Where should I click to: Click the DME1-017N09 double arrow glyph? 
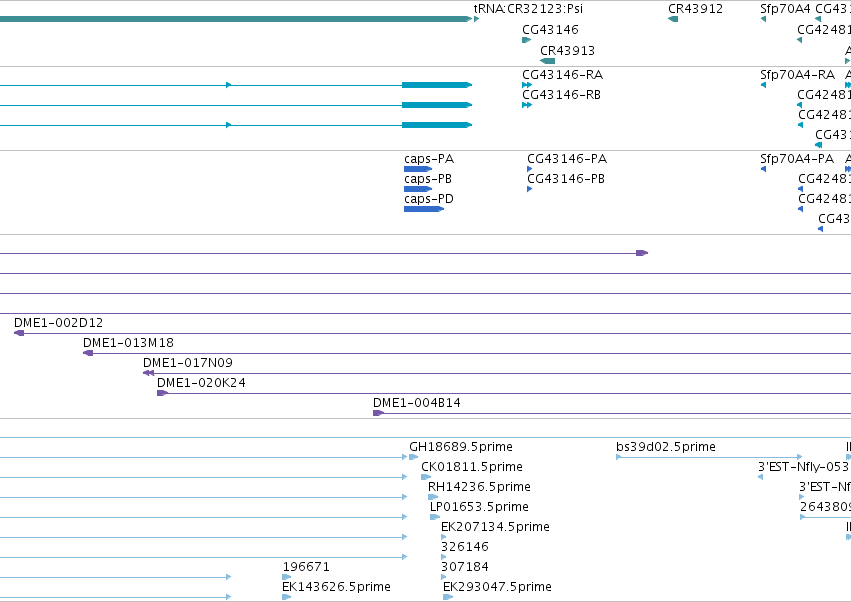click(148, 373)
